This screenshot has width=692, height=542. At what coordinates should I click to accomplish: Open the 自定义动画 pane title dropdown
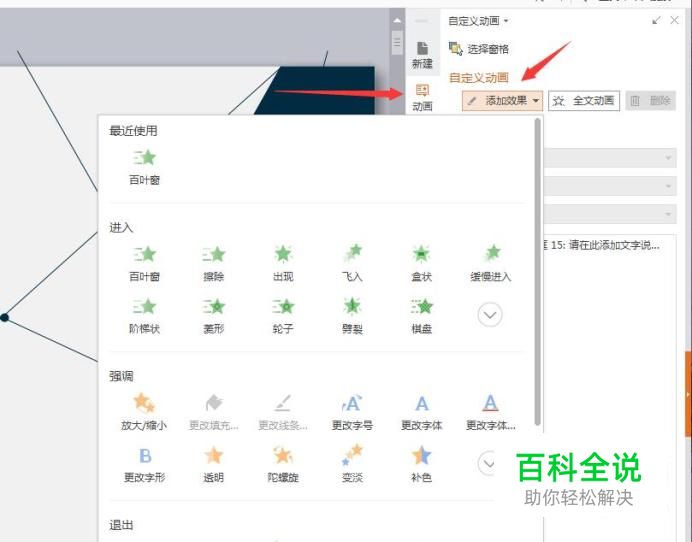pyautogui.click(x=478, y=21)
